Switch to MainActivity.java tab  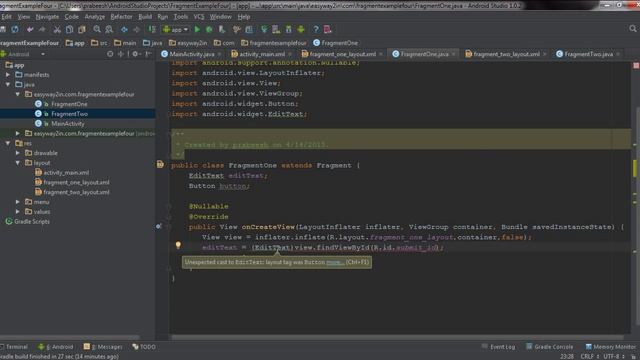tap(191, 54)
